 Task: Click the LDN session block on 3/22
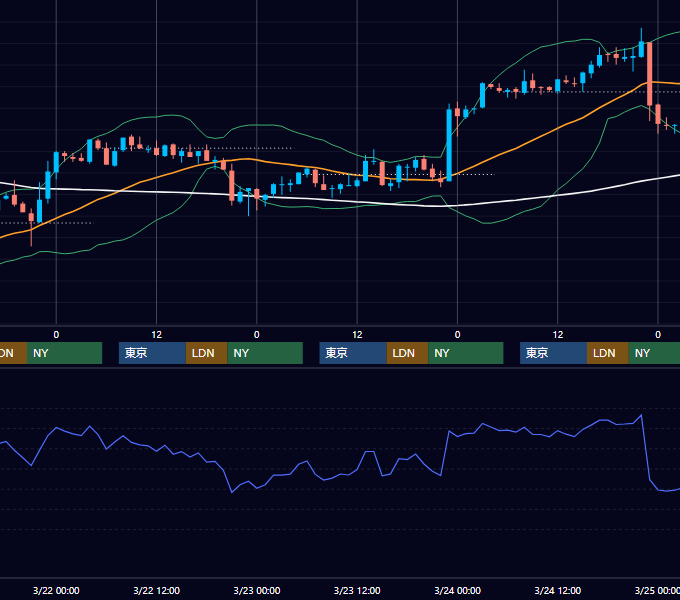pos(206,353)
